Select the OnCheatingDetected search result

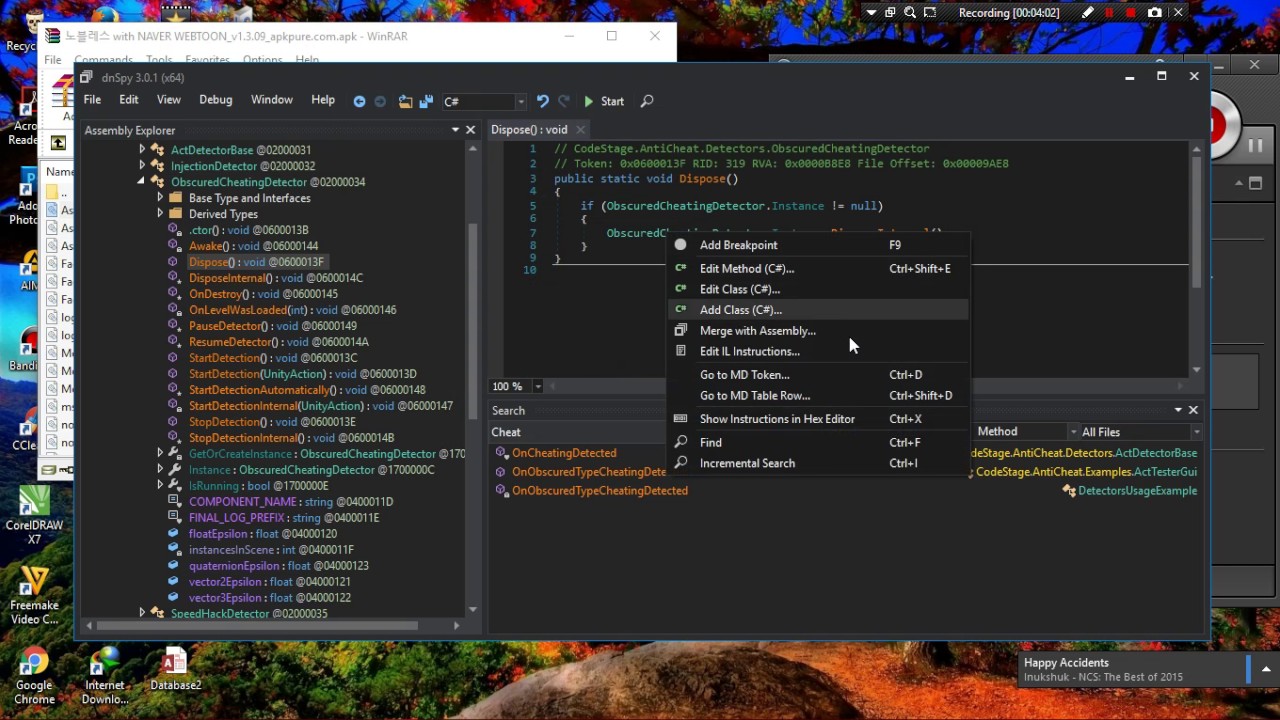564,453
